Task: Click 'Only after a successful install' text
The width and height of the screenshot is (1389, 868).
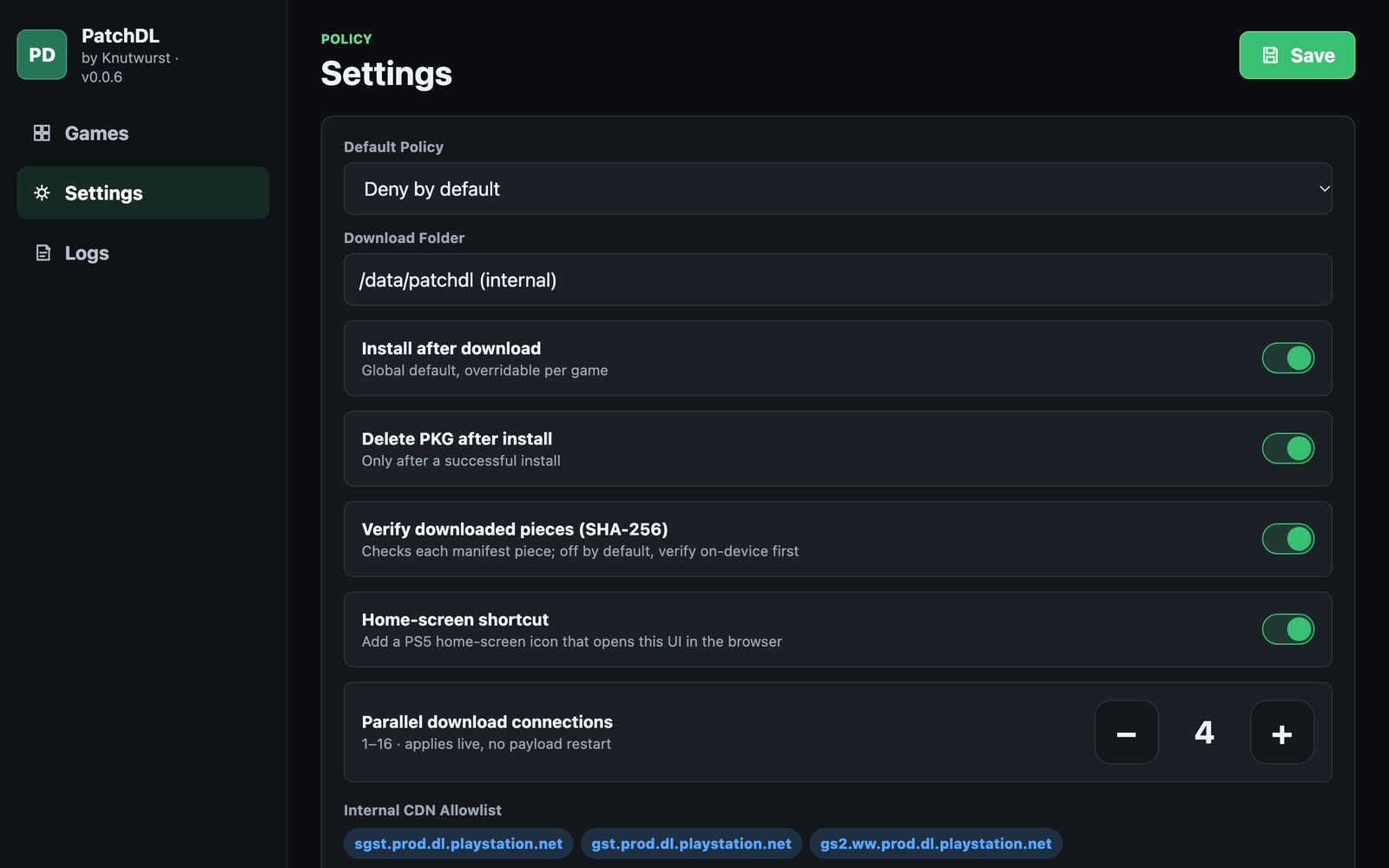Action: coord(461,461)
